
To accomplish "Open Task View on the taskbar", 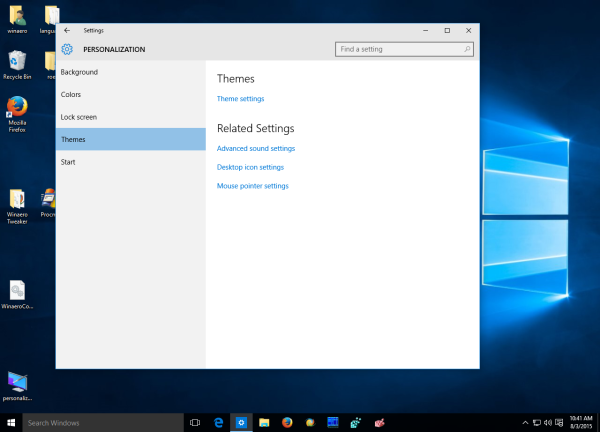I will [x=195, y=422].
